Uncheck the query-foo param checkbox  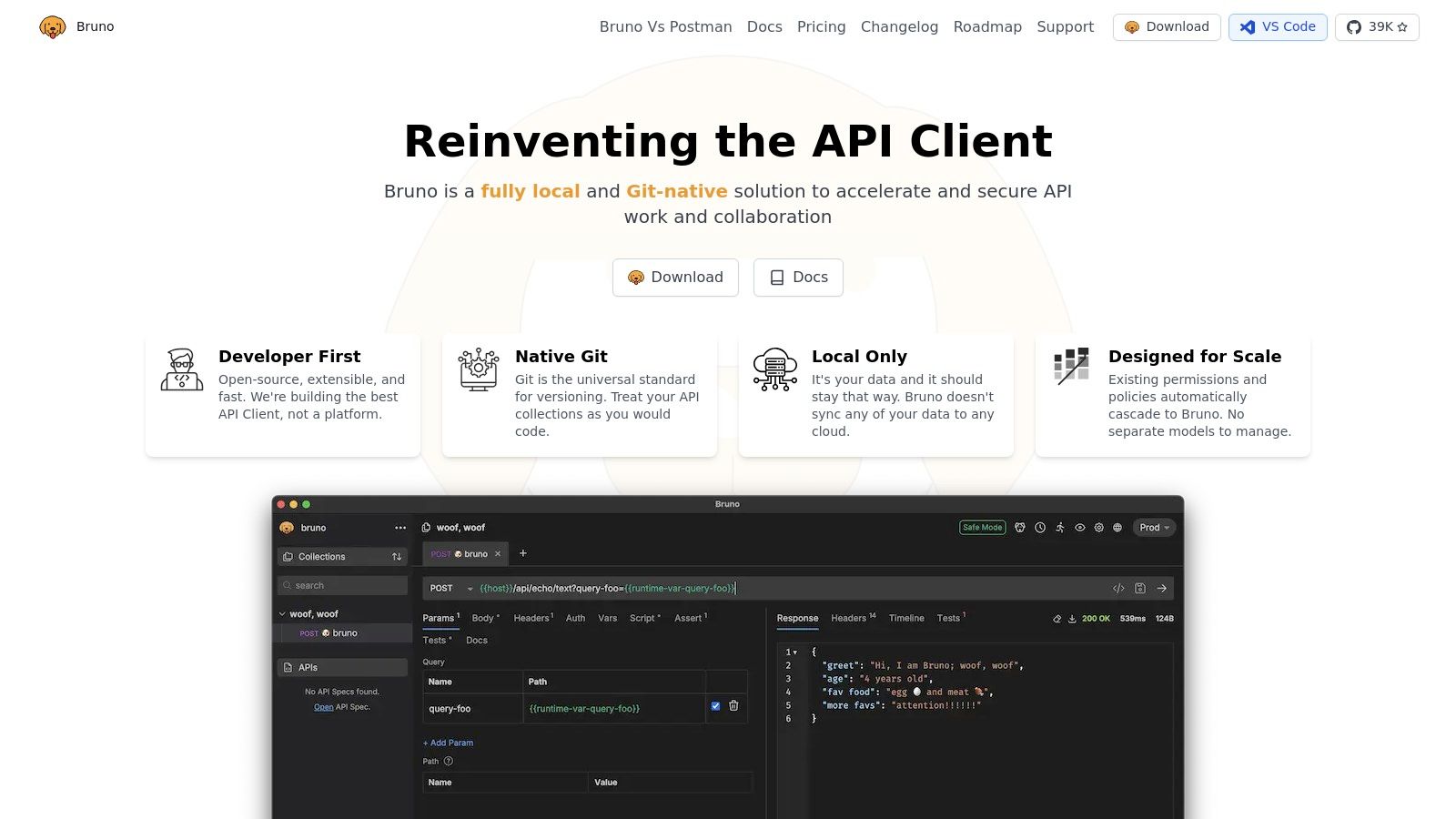tap(715, 706)
